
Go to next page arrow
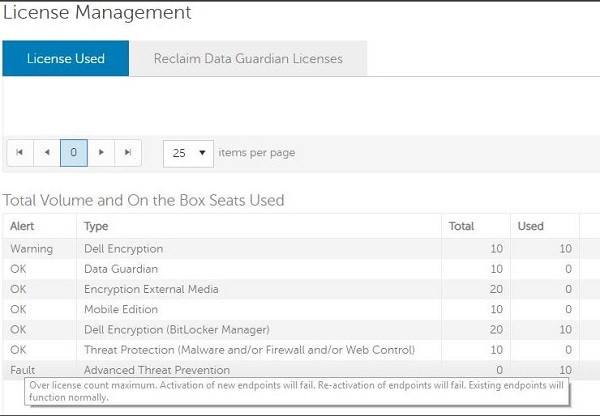(101, 153)
